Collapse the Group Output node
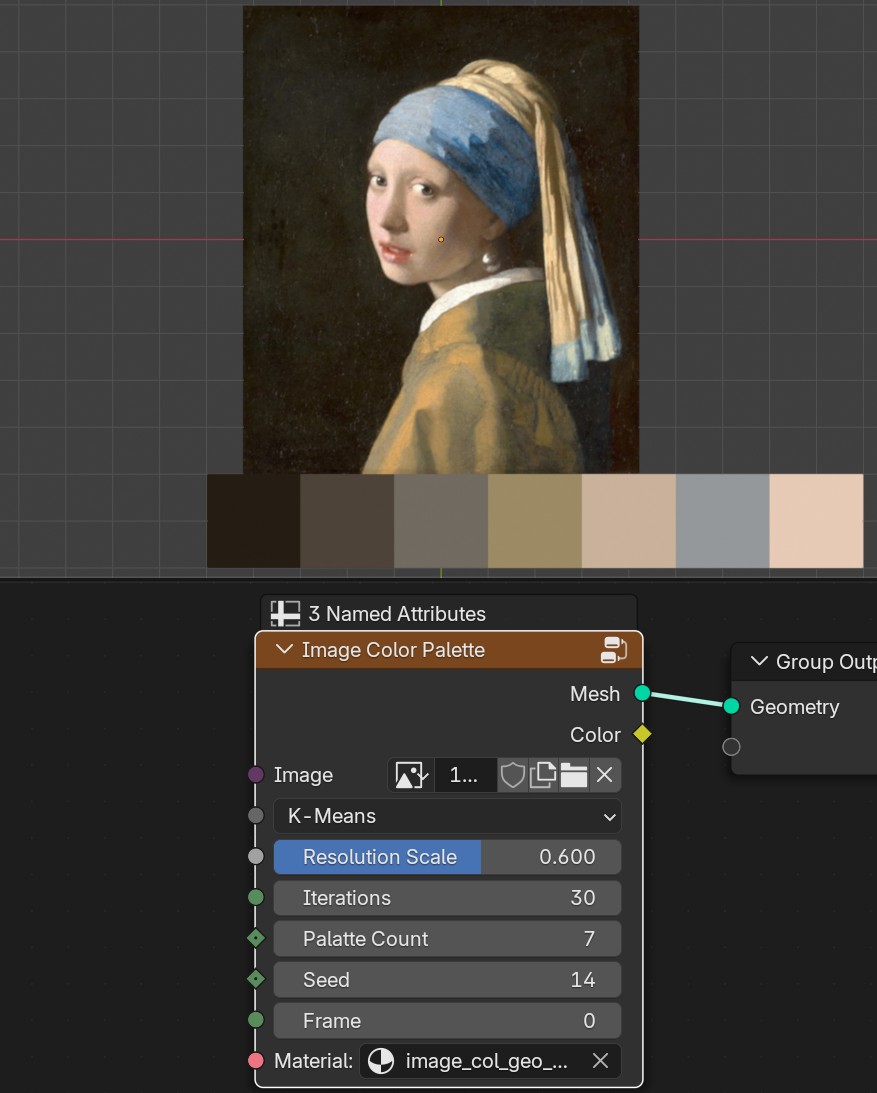This screenshot has height=1093, width=877. click(759, 661)
